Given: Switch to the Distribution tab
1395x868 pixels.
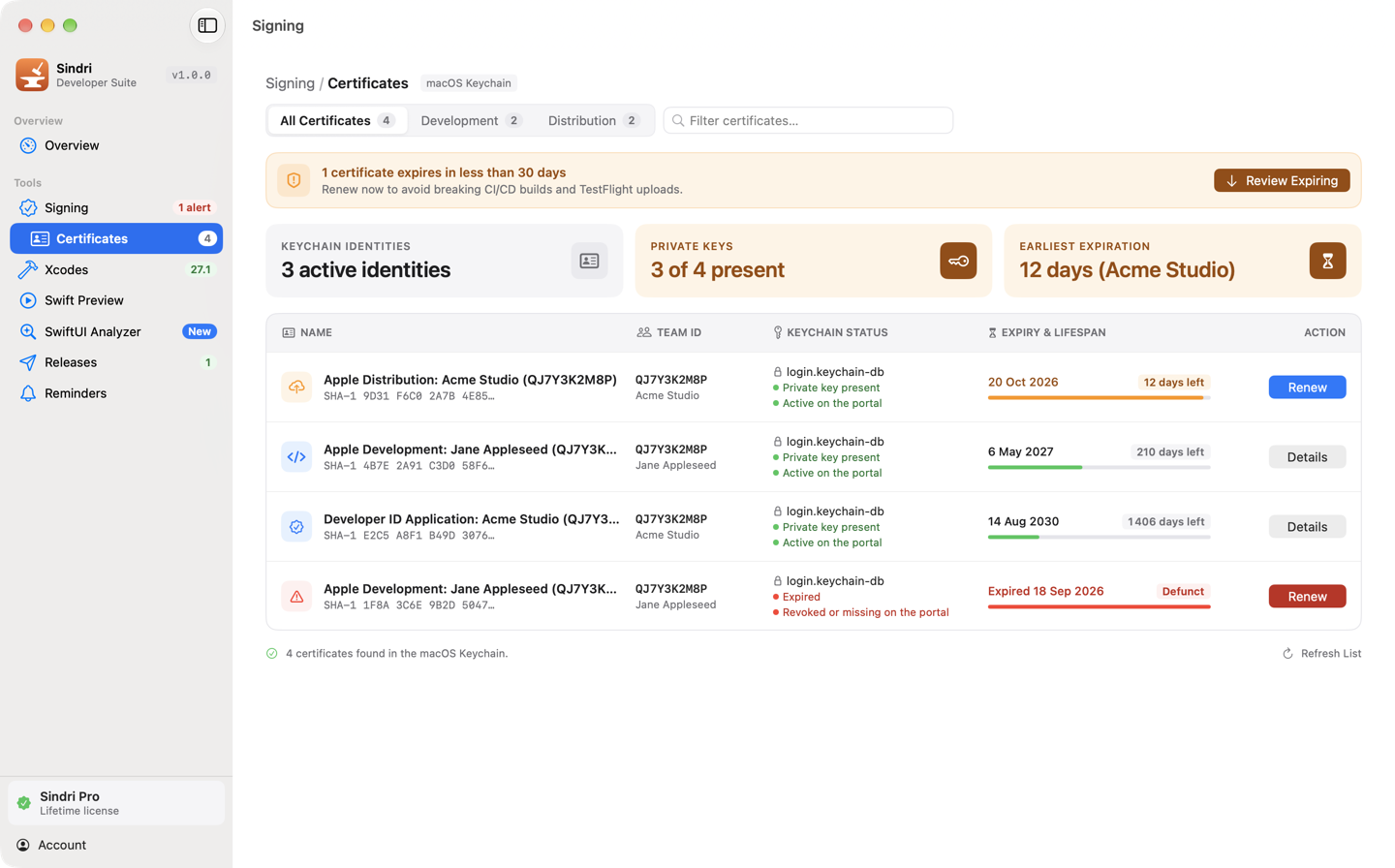Looking at the screenshot, I should coord(594,120).
